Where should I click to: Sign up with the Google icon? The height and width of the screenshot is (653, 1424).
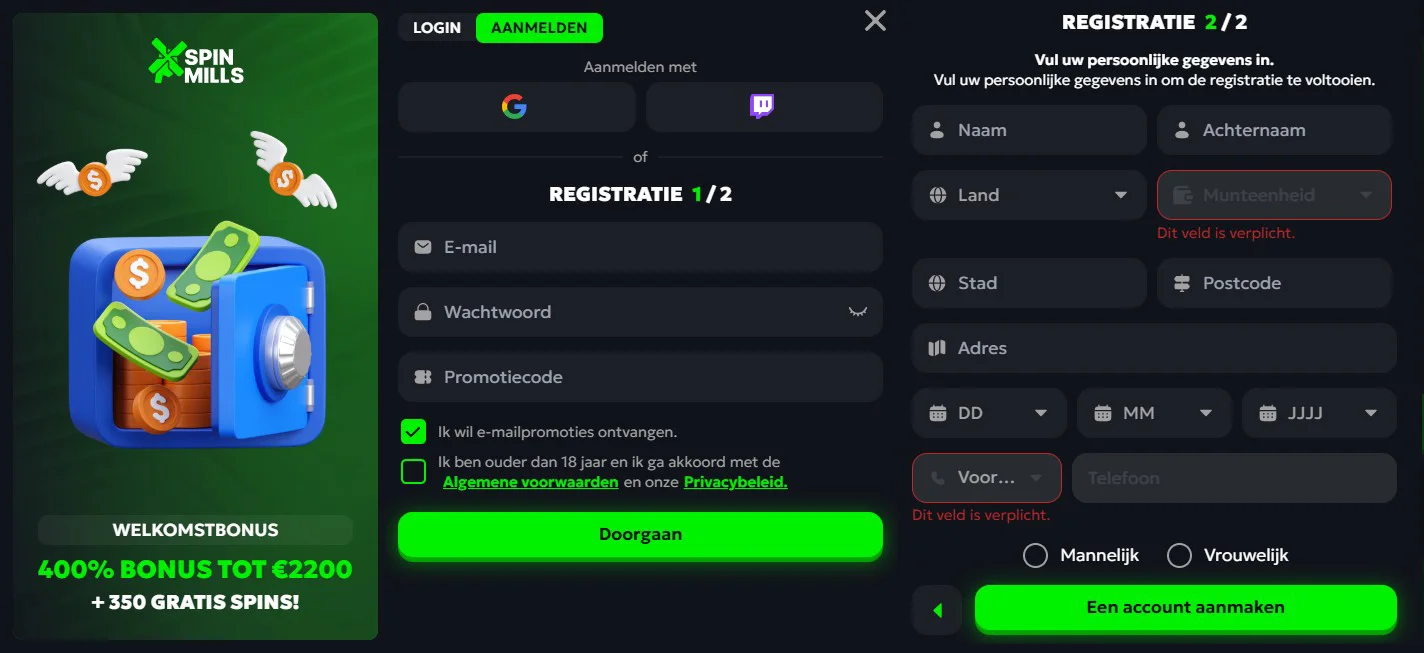tap(516, 107)
